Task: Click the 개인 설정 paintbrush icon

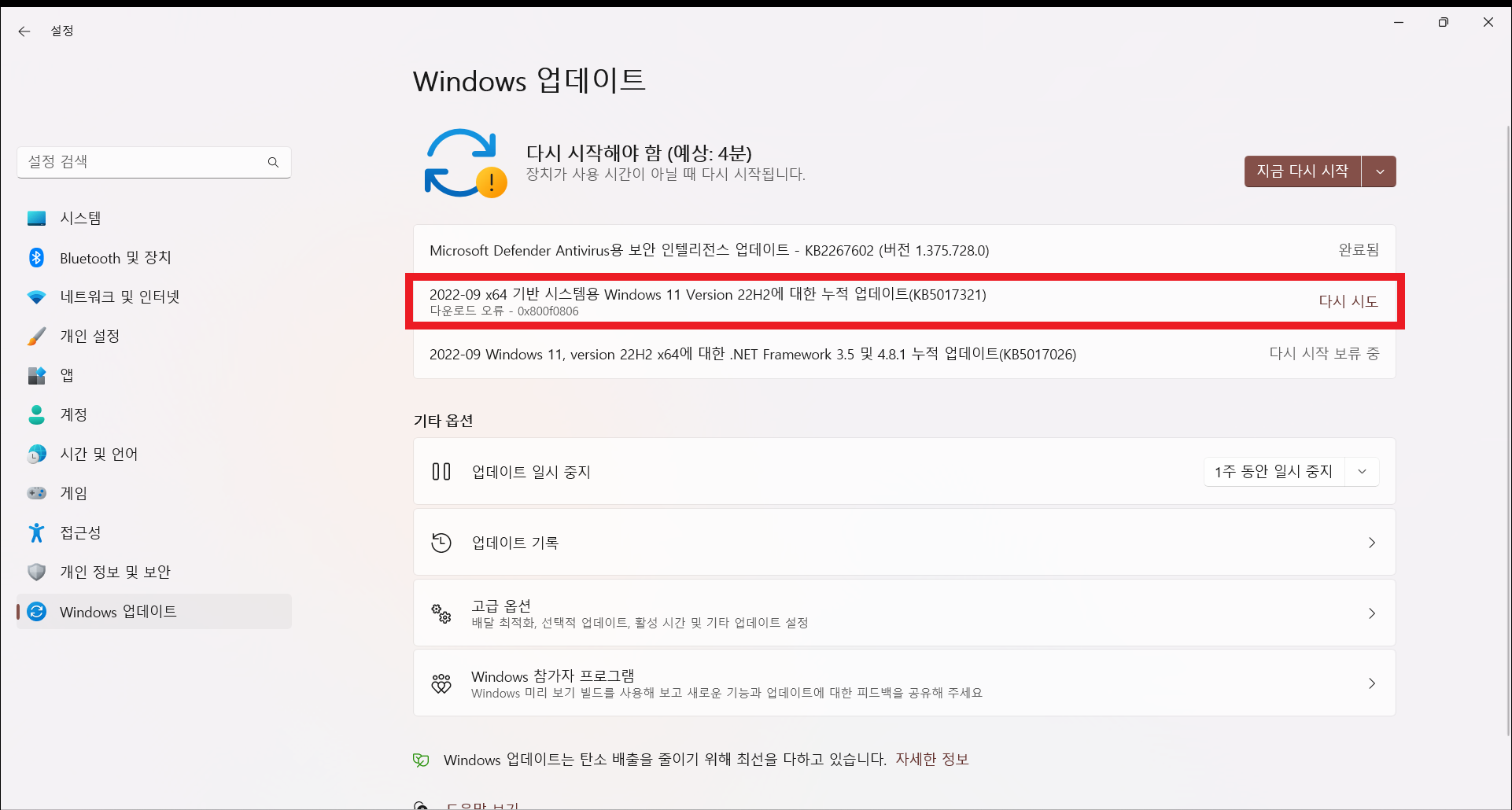Action: [36, 337]
